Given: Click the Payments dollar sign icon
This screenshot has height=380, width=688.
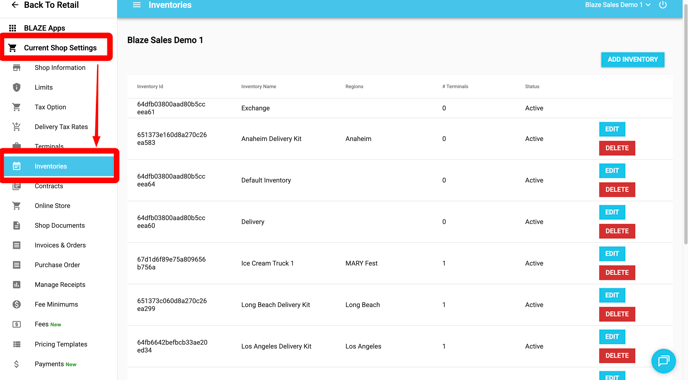Looking at the screenshot, I should click(17, 364).
